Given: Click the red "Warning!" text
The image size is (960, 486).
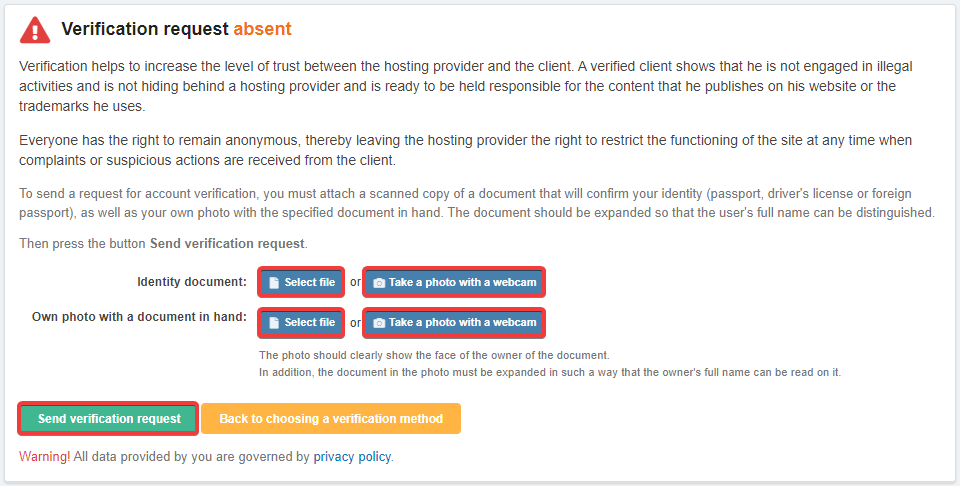Looking at the screenshot, I should click(x=44, y=457).
